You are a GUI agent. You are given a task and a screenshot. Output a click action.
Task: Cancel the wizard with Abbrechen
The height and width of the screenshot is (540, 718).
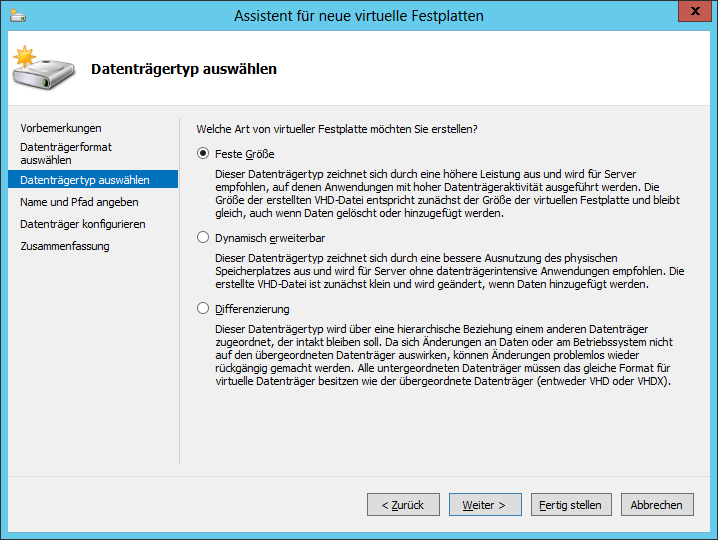[657, 505]
